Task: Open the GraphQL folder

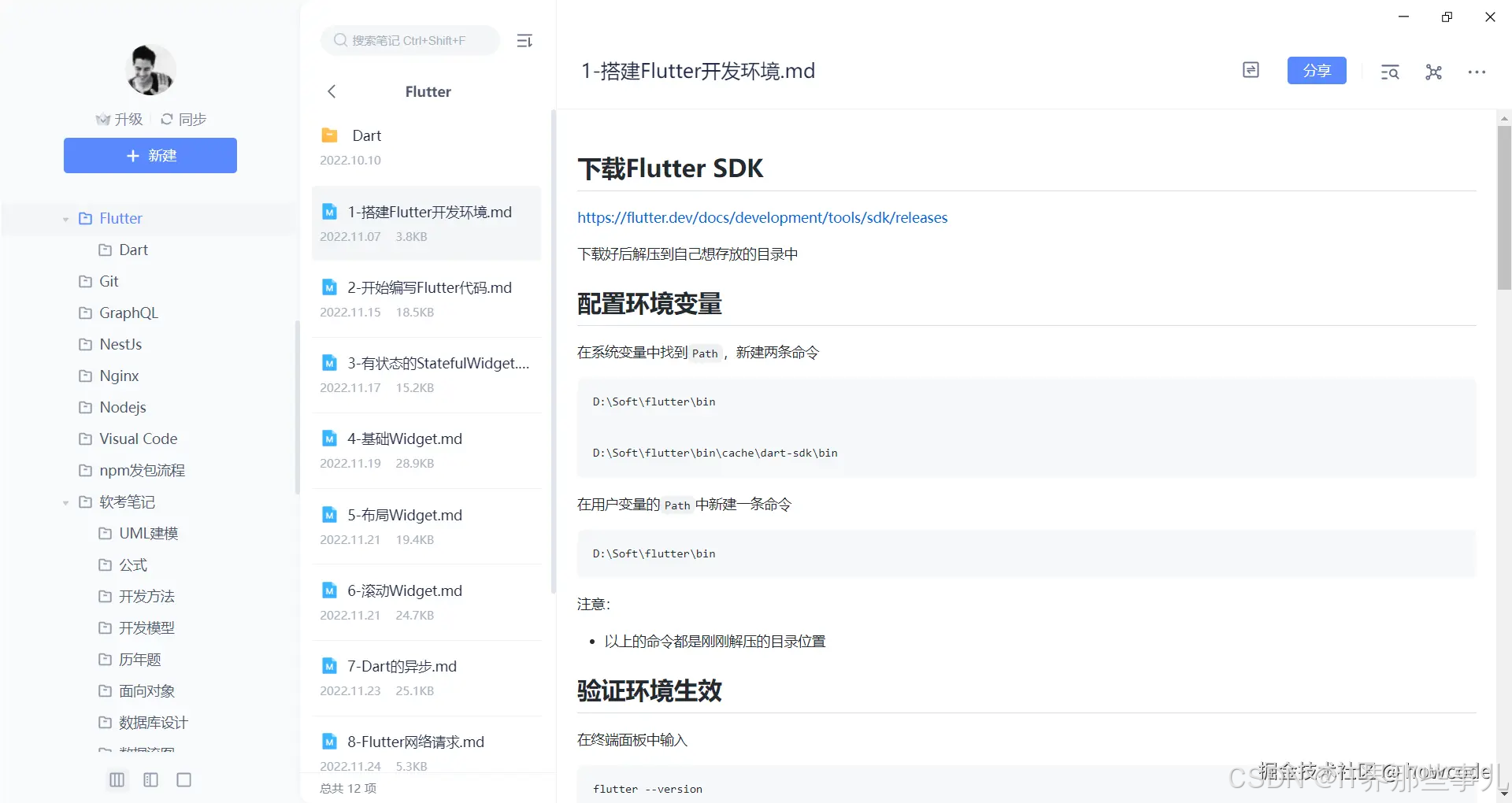Action: click(128, 313)
